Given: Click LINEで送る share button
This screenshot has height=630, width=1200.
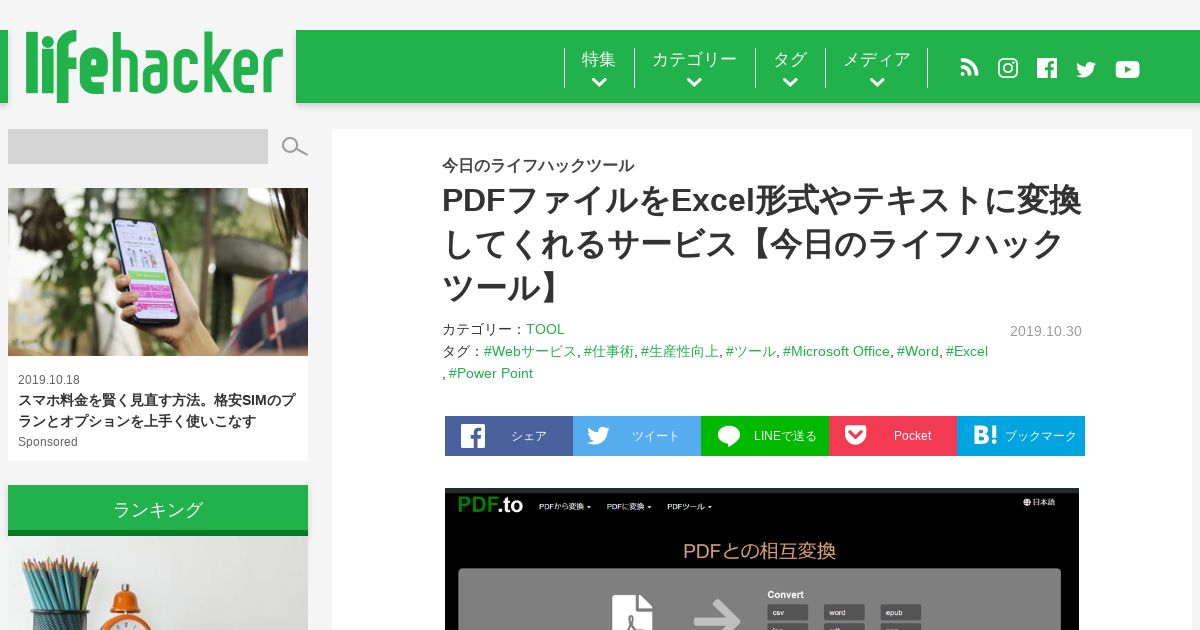Looking at the screenshot, I should point(765,436).
